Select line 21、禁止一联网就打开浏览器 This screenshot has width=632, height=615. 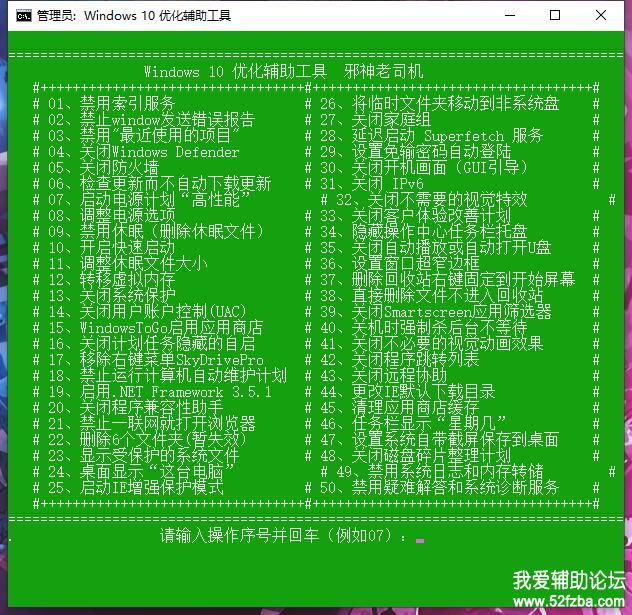(152, 424)
